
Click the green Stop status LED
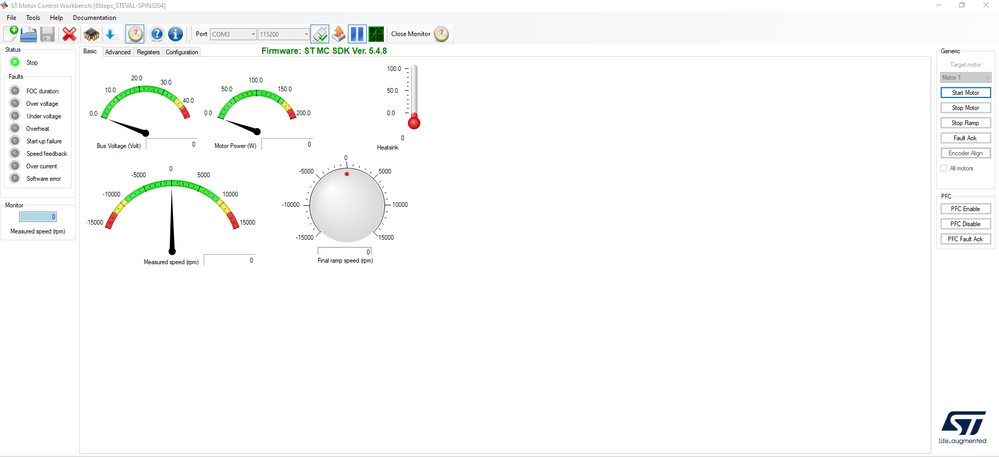(15, 62)
